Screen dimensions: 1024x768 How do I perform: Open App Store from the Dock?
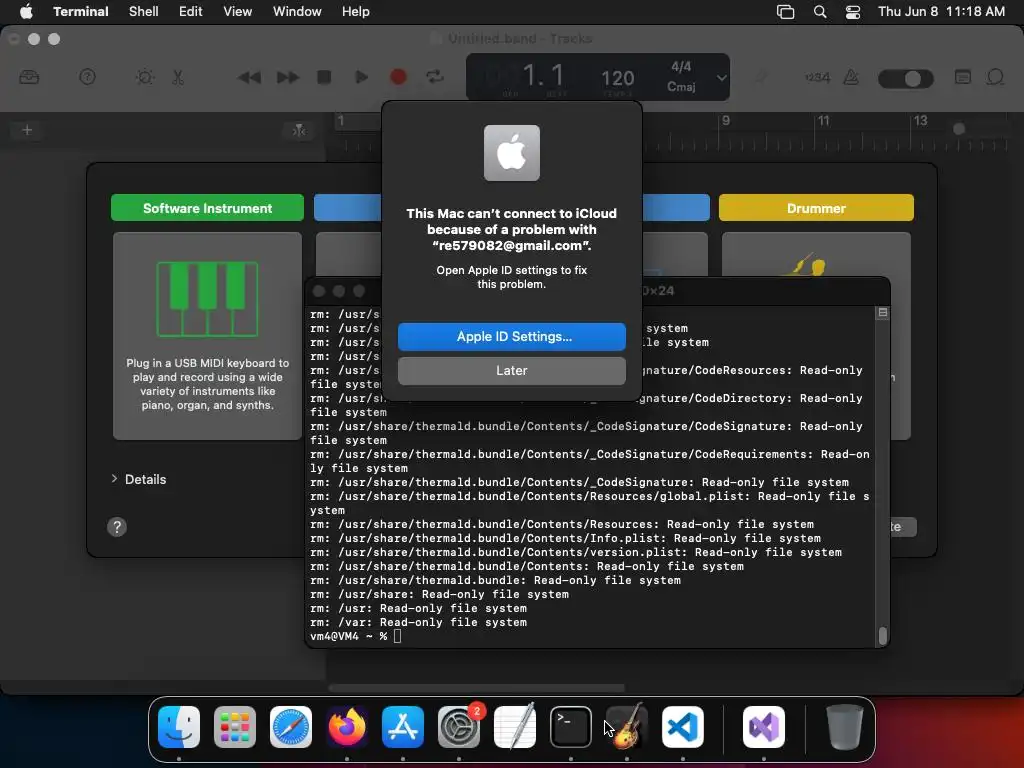point(403,726)
